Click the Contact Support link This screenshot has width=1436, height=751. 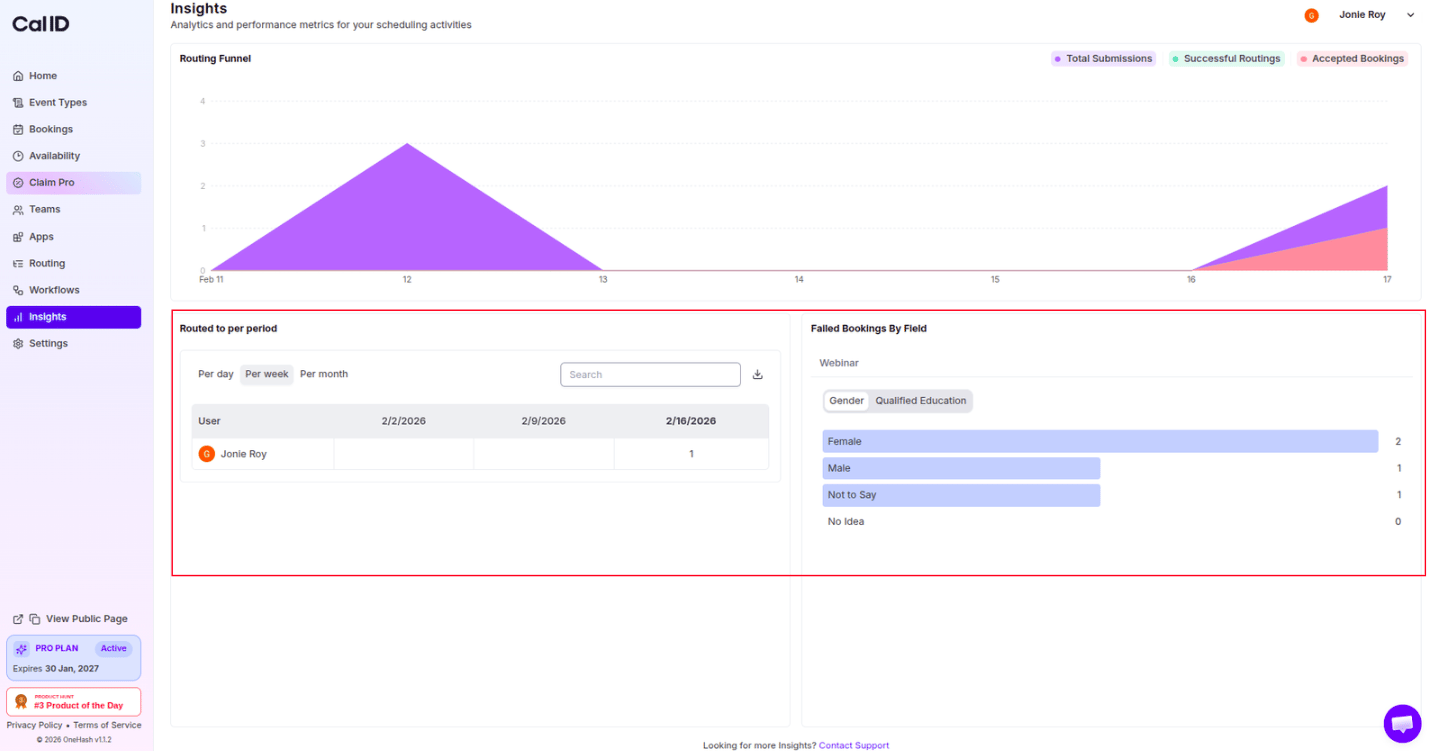pos(853,745)
